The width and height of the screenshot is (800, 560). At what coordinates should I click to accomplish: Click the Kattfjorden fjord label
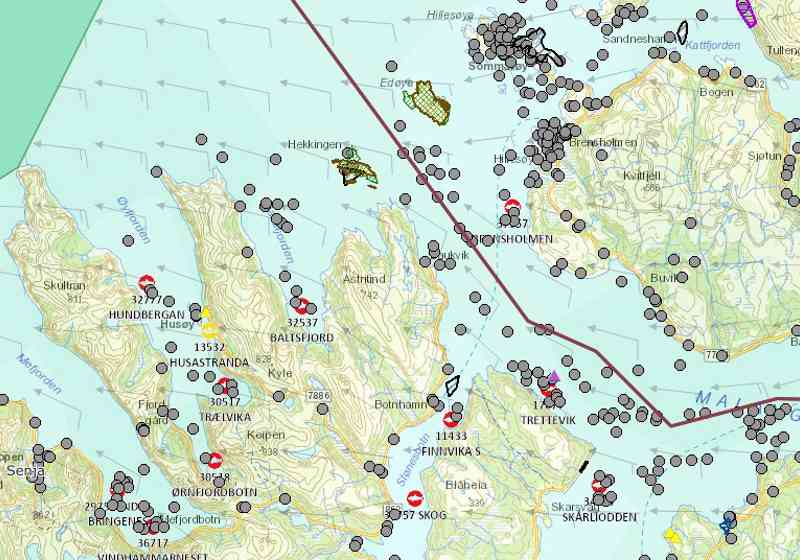713,46
